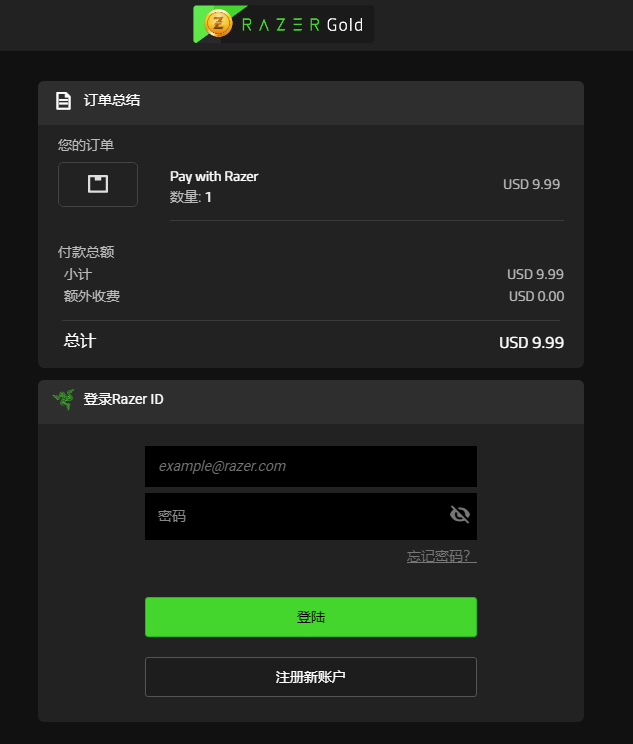Image resolution: width=633 pixels, height=744 pixels.
Task: Click the 总计 total label
Action: click(x=80, y=341)
